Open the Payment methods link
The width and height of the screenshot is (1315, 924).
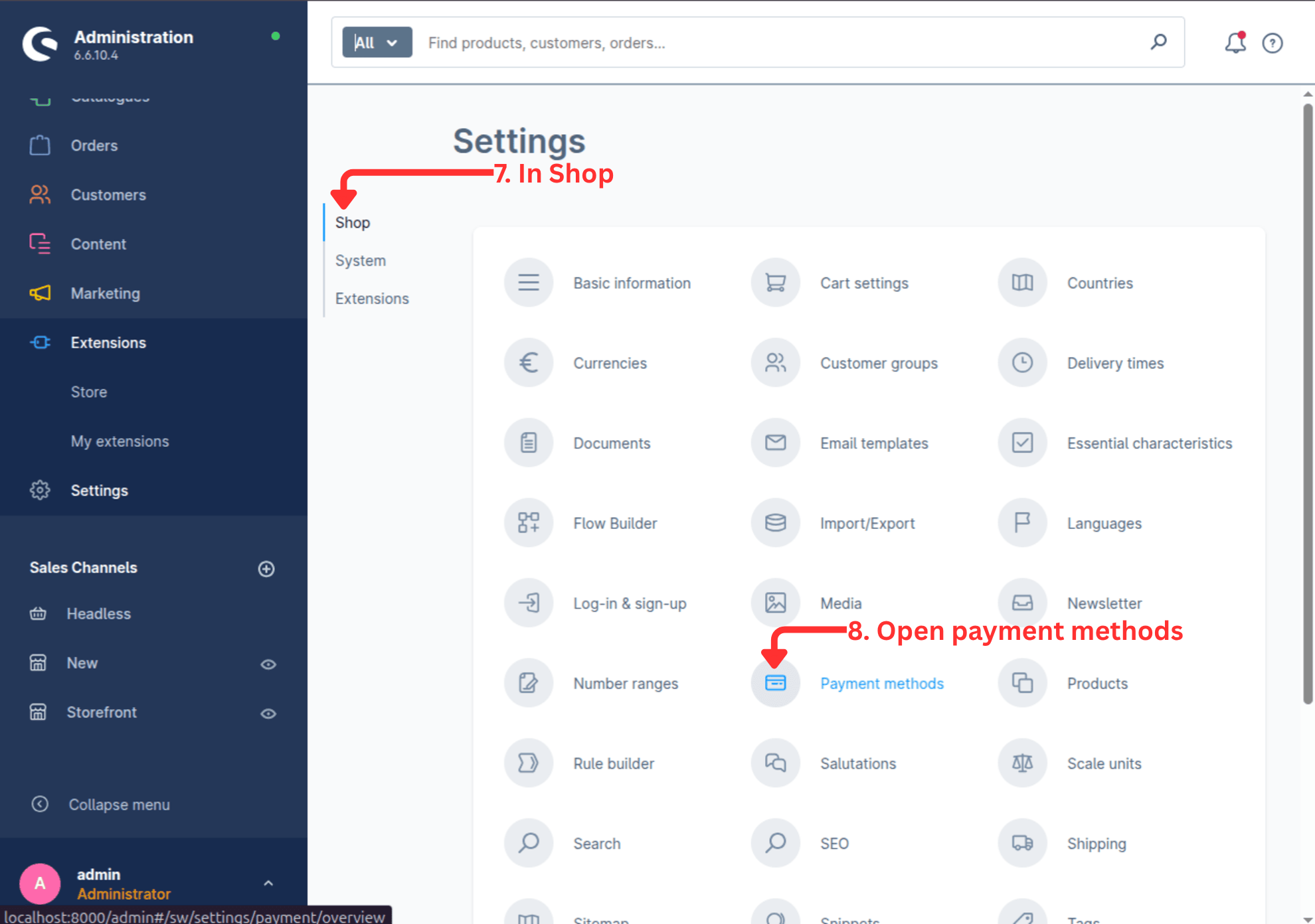point(882,683)
